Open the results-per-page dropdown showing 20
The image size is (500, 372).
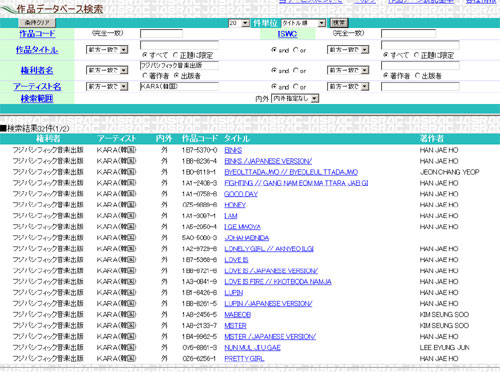tap(239, 23)
